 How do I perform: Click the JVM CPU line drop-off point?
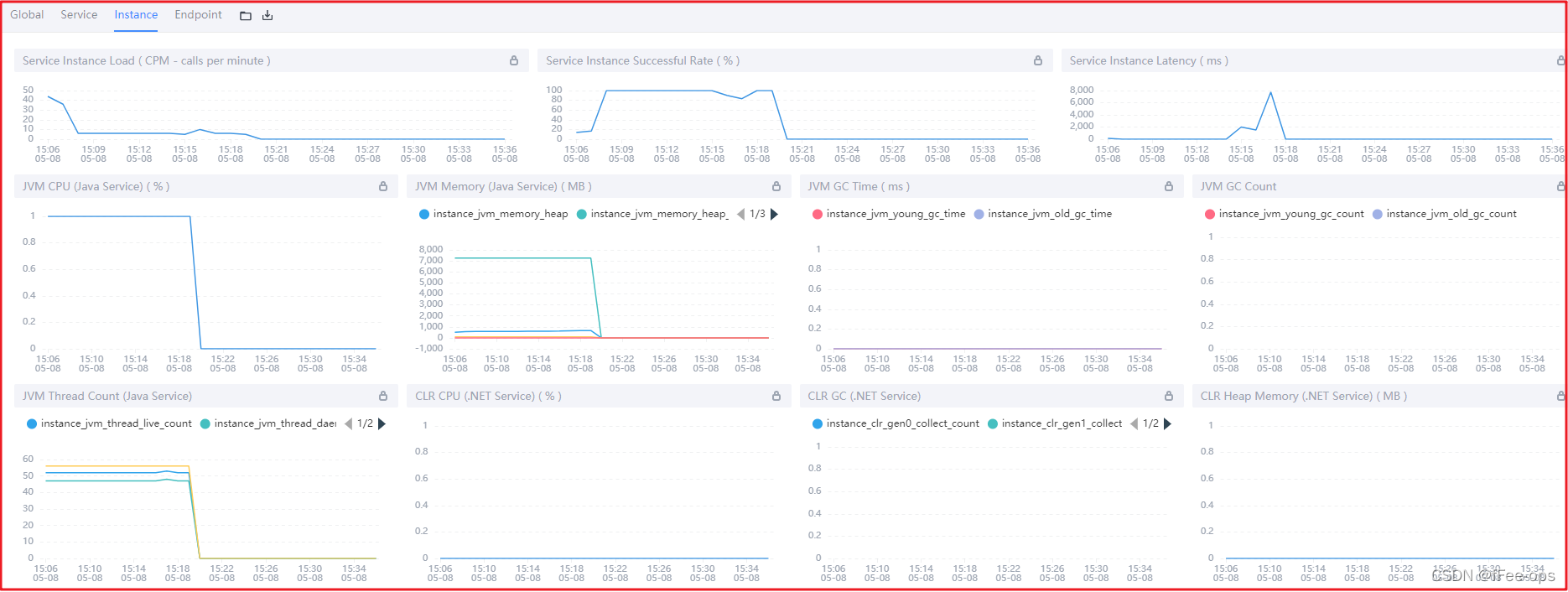click(191, 217)
